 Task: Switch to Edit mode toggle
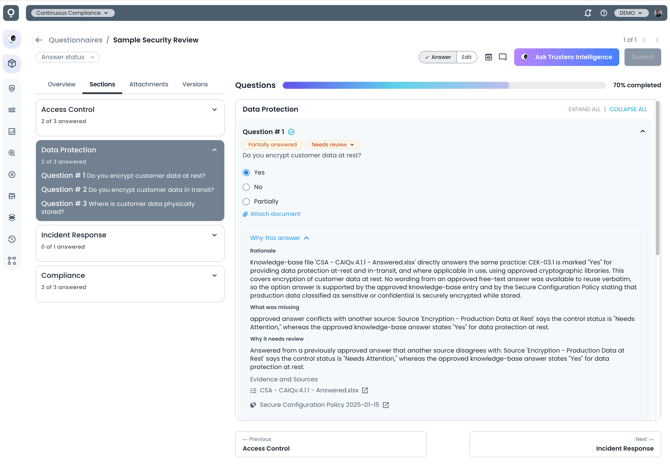pos(467,57)
